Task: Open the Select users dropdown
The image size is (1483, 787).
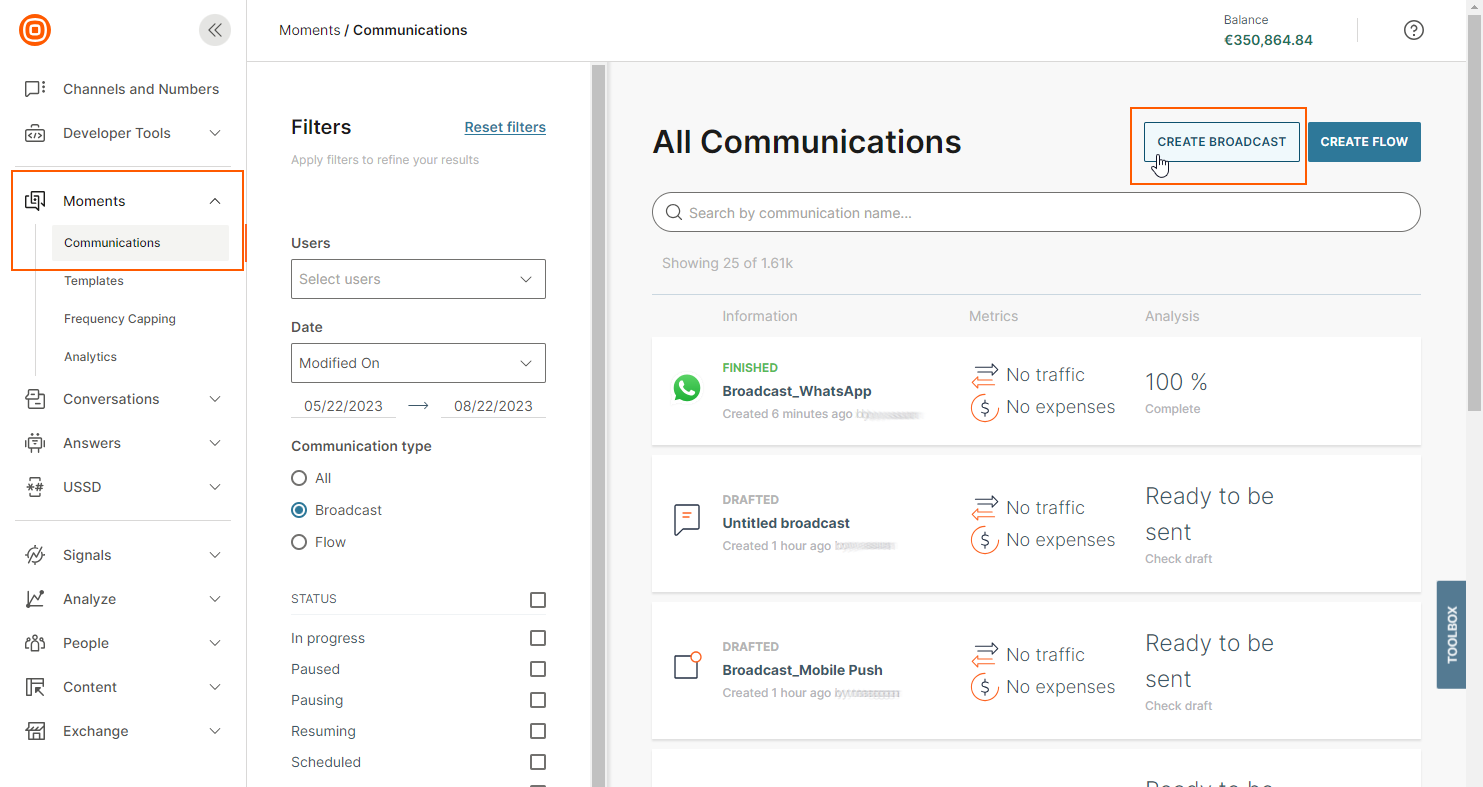Action: tap(418, 279)
